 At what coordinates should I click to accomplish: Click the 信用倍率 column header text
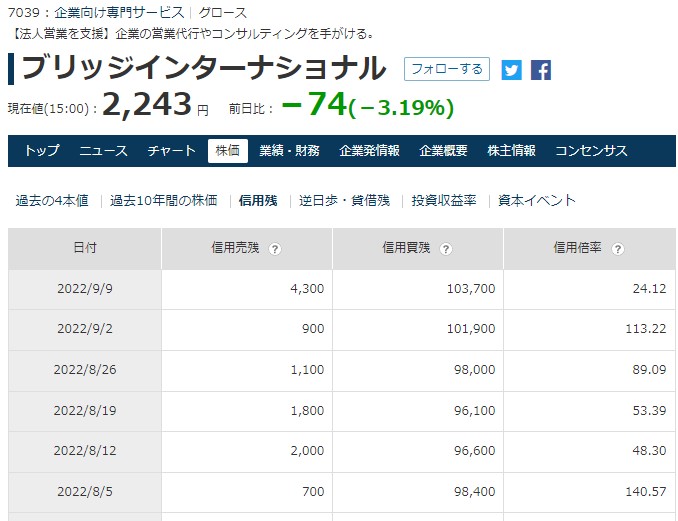(x=577, y=248)
